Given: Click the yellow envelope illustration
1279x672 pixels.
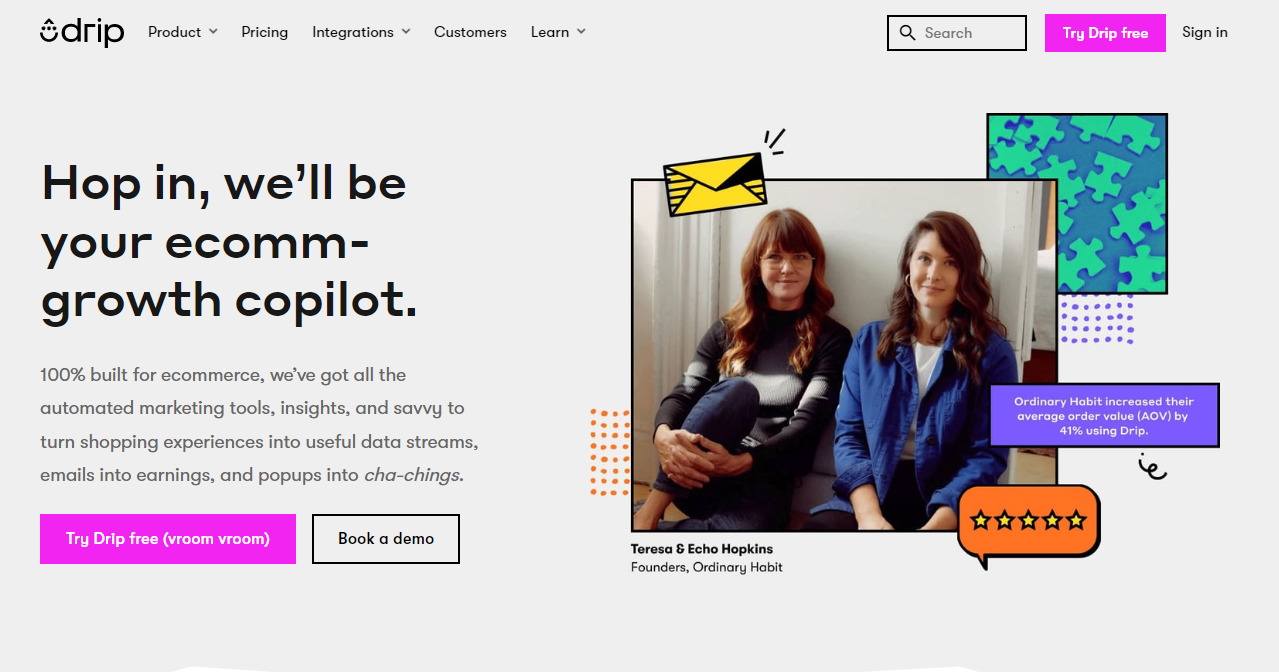Looking at the screenshot, I should pos(715,184).
